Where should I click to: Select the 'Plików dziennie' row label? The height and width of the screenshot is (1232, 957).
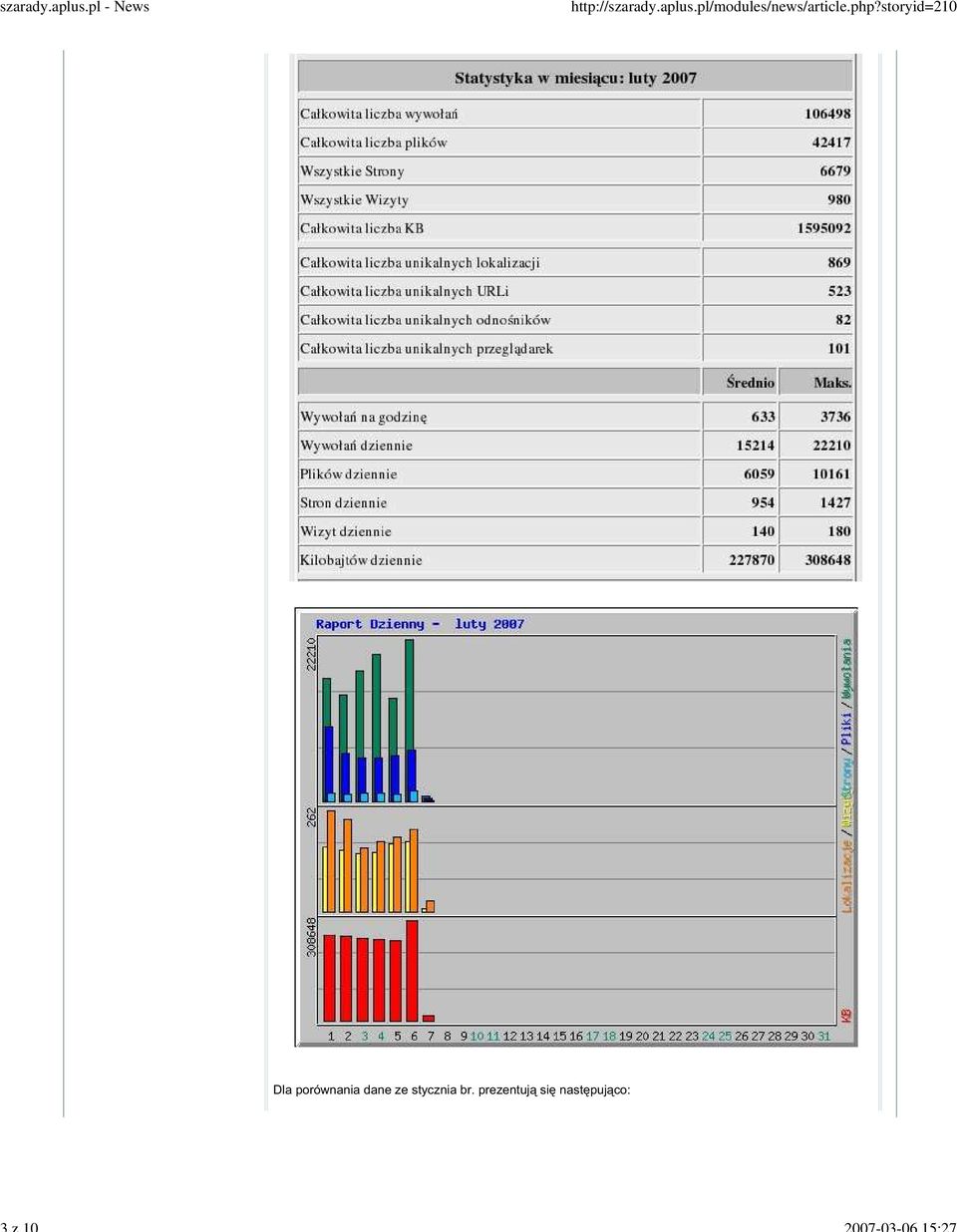pyautogui.click(x=348, y=474)
